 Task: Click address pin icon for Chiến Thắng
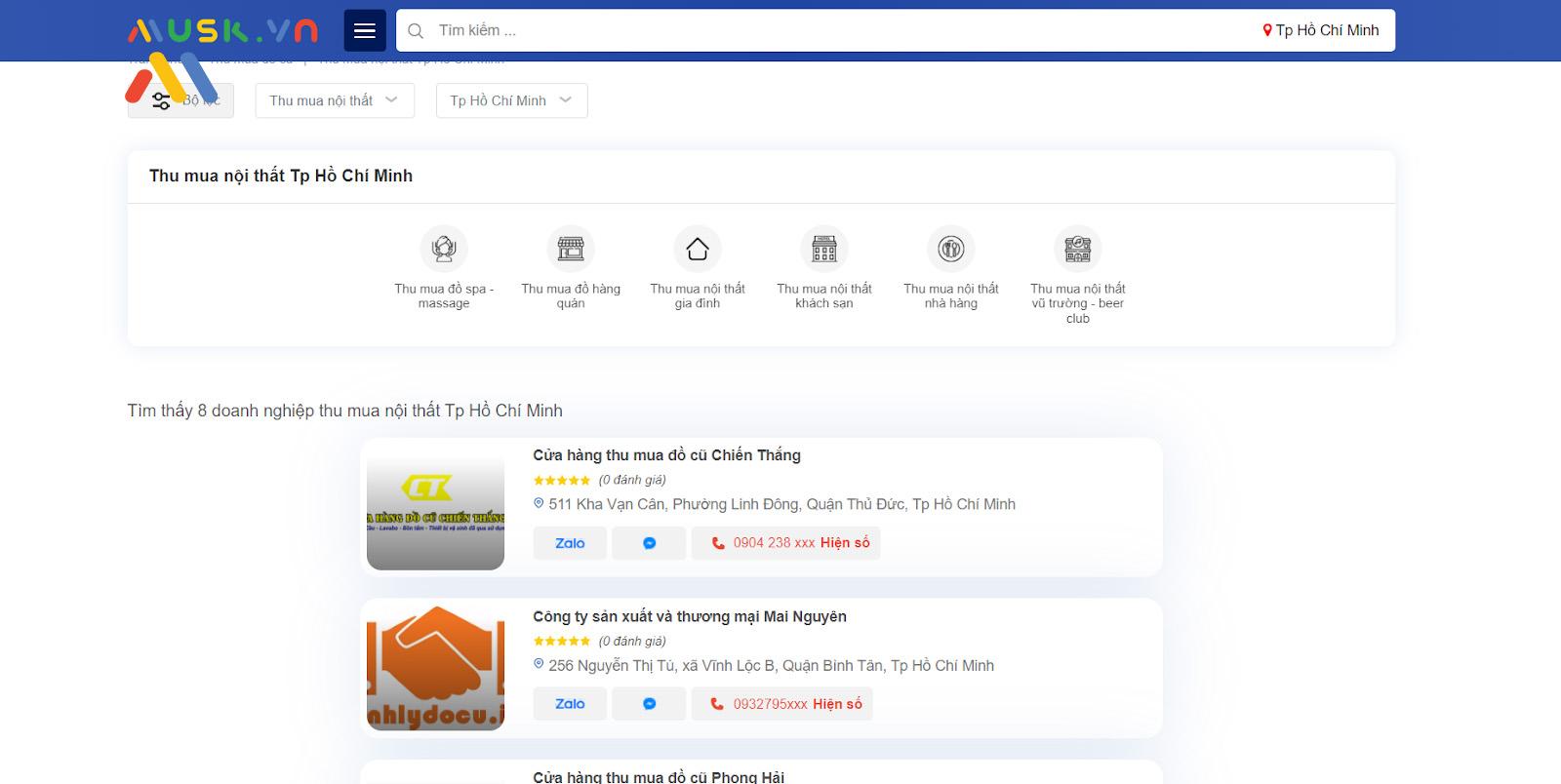(x=539, y=504)
